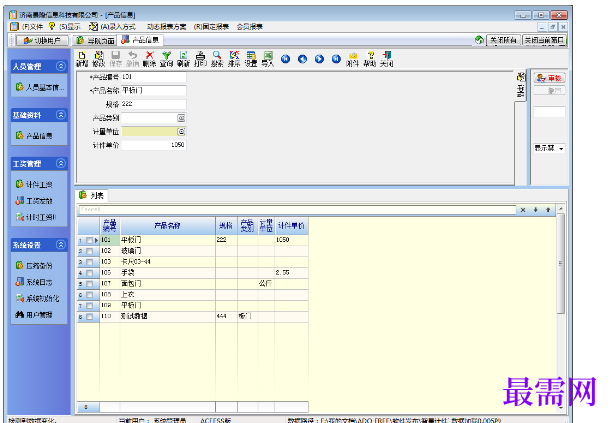Screen dimensions: 615x423
Task: Click the 刷新 (Refresh) toolbar icon
Action: click(x=183, y=59)
